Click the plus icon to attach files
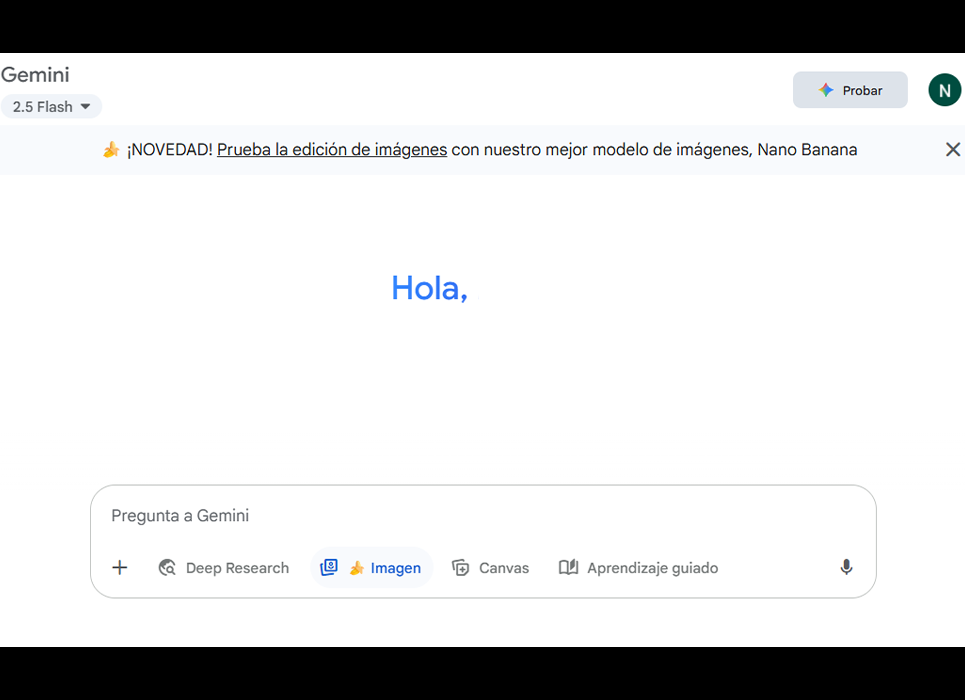The height and width of the screenshot is (700, 965). pos(119,567)
